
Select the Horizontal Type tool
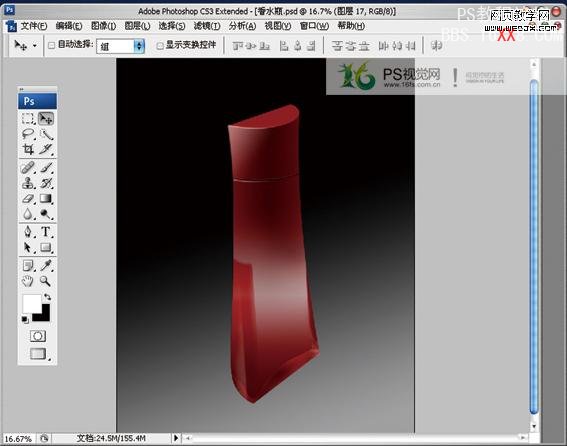pyautogui.click(x=46, y=232)
